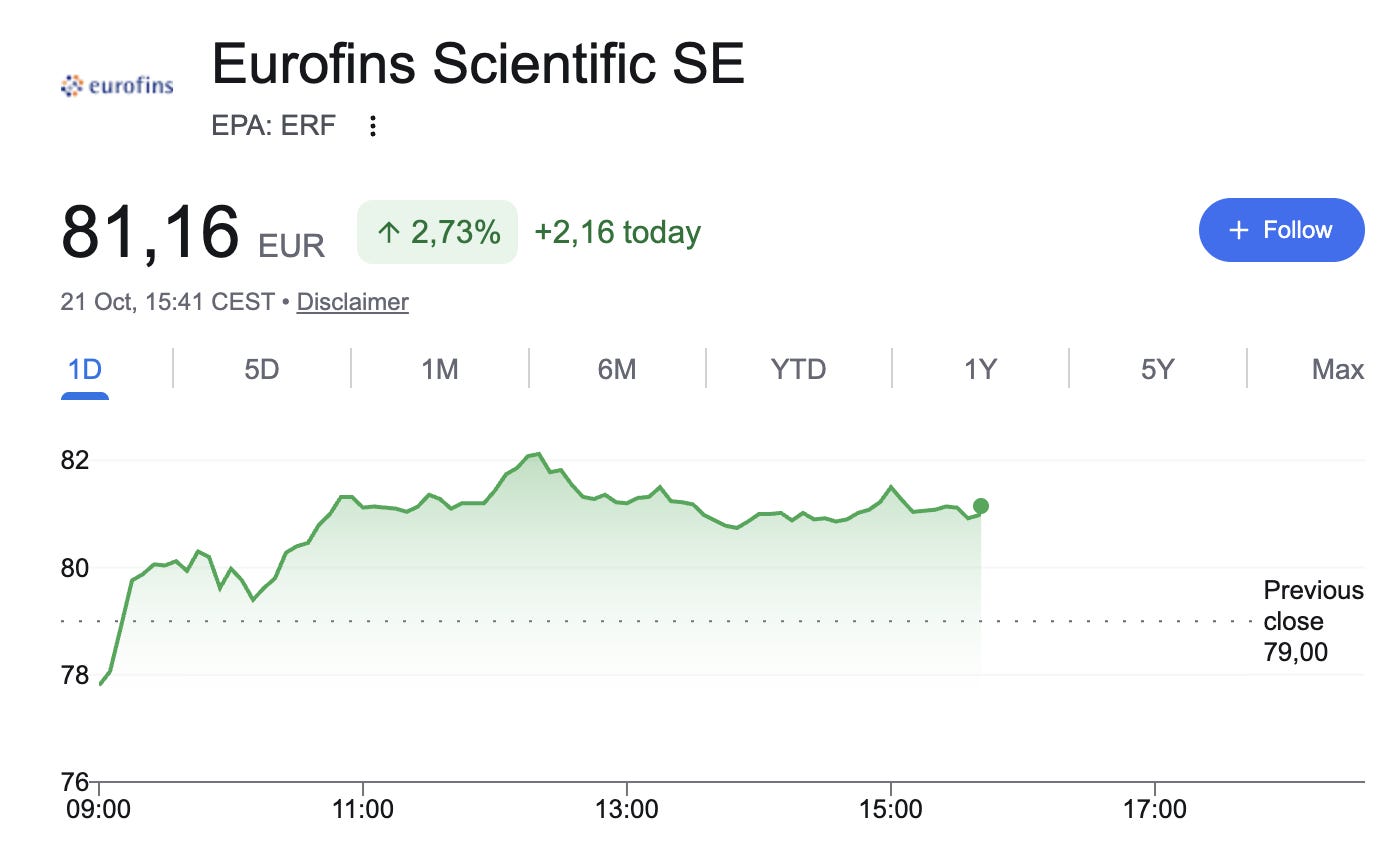Screen dimensions: 1394x848
Task: Open the three-dot options menu beside EPA: ERF
Action: (373, 126)
